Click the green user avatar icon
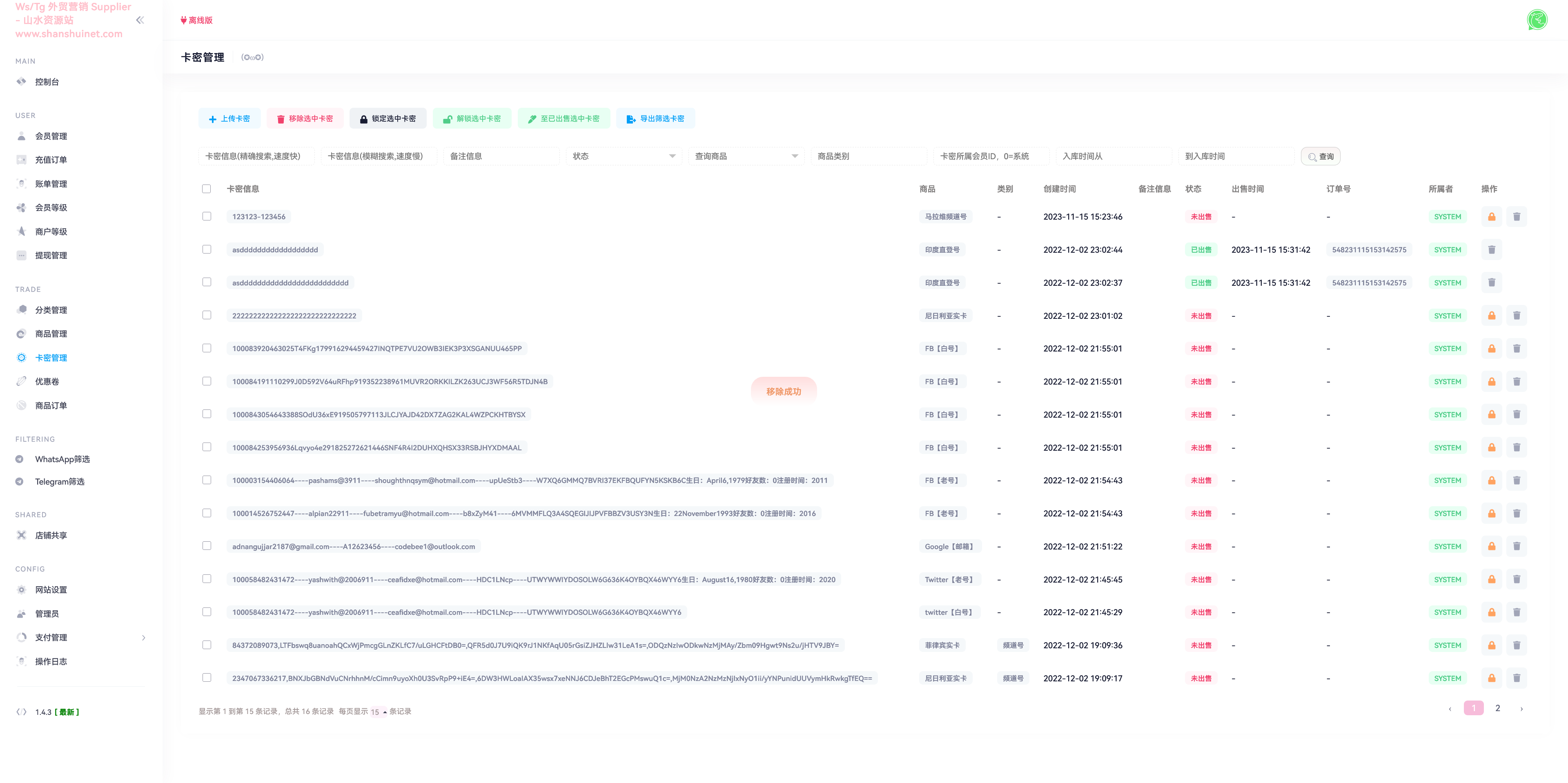This screenshot has height=783, width=1568. pos(1537,20)
